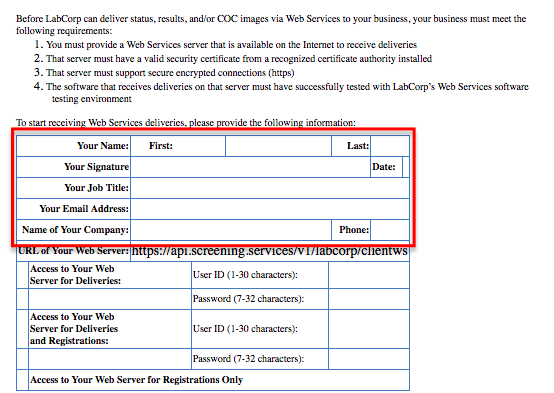Click the web server URL text field
The image size is (554, 393).
click(x=270, y=251)
